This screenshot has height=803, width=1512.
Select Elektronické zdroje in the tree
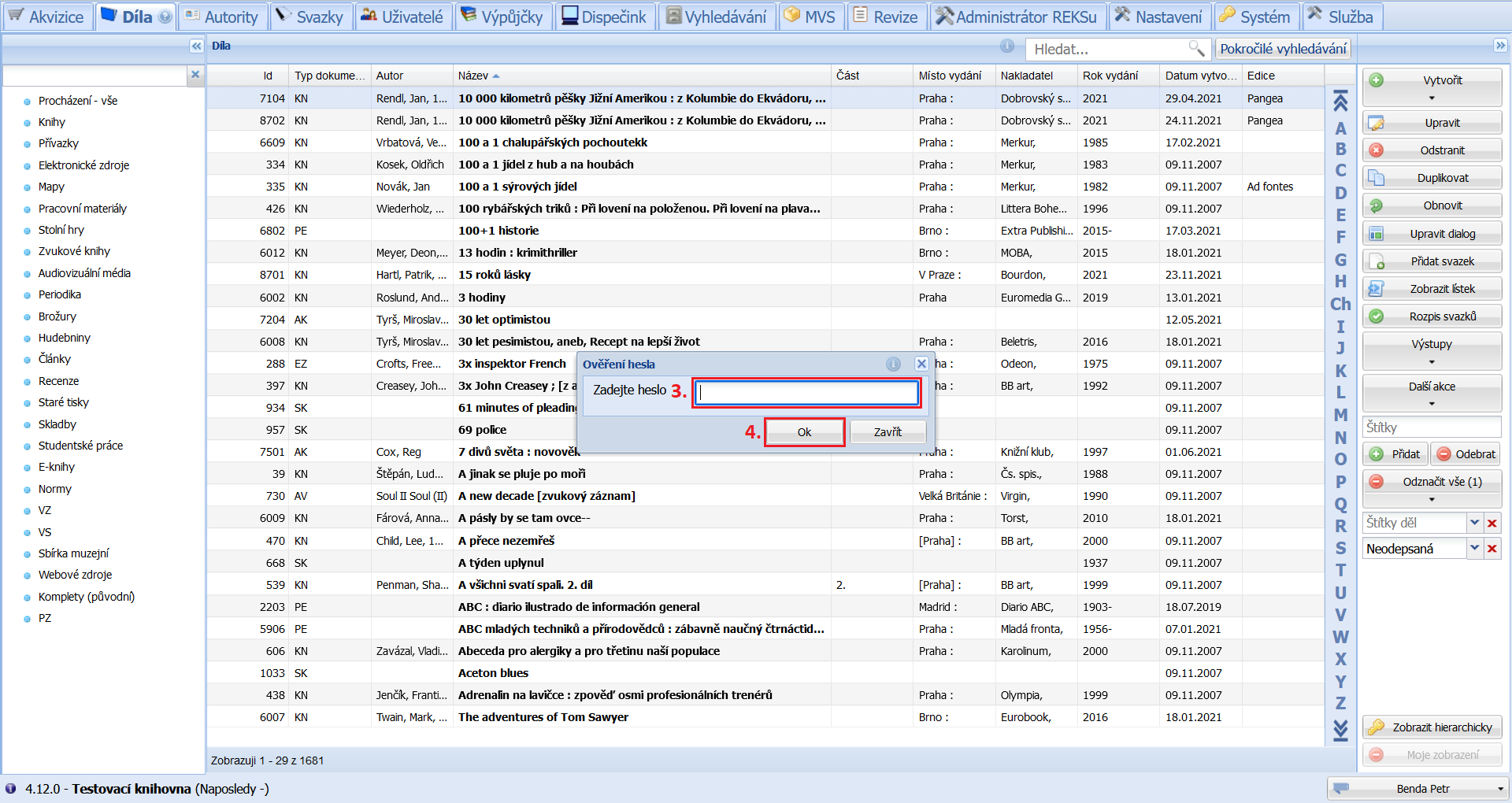[x=83, y=165]
